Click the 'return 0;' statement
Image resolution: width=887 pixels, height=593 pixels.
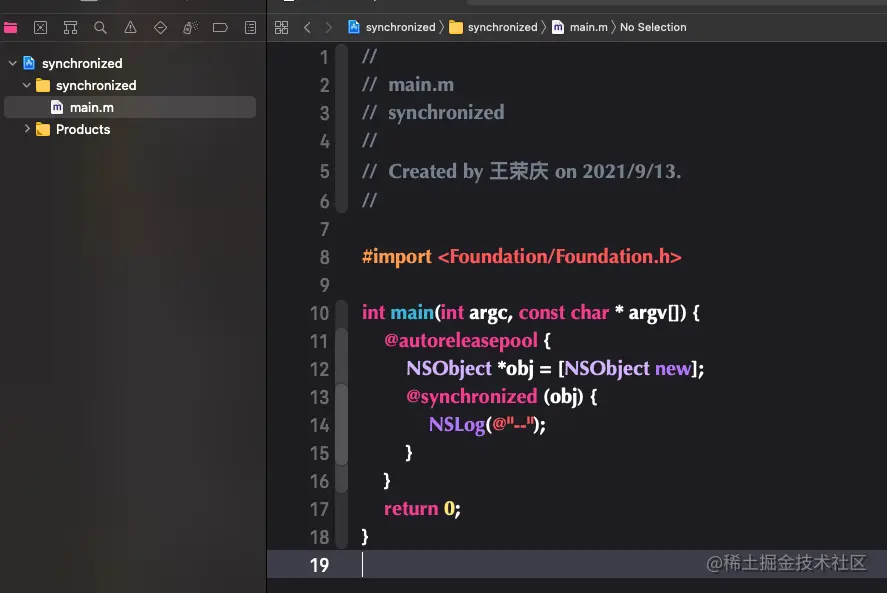coord(423,508)
